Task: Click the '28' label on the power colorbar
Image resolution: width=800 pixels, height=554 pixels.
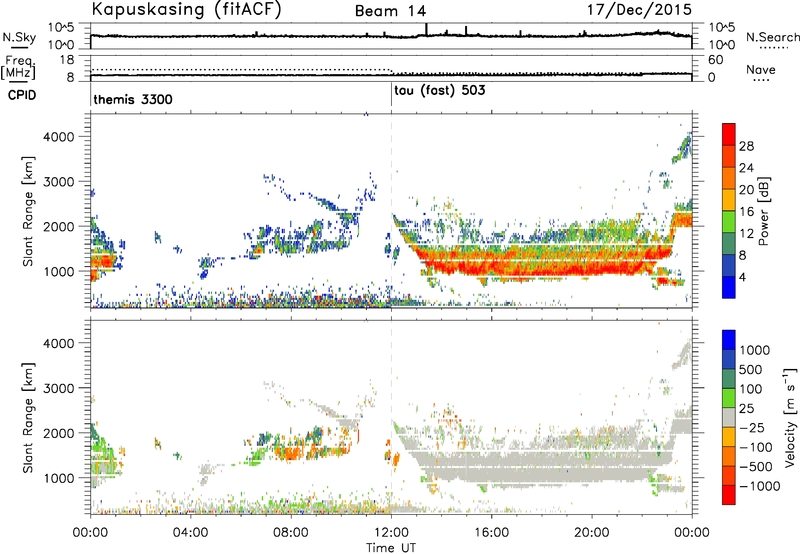Action: [x=746, y=146]
